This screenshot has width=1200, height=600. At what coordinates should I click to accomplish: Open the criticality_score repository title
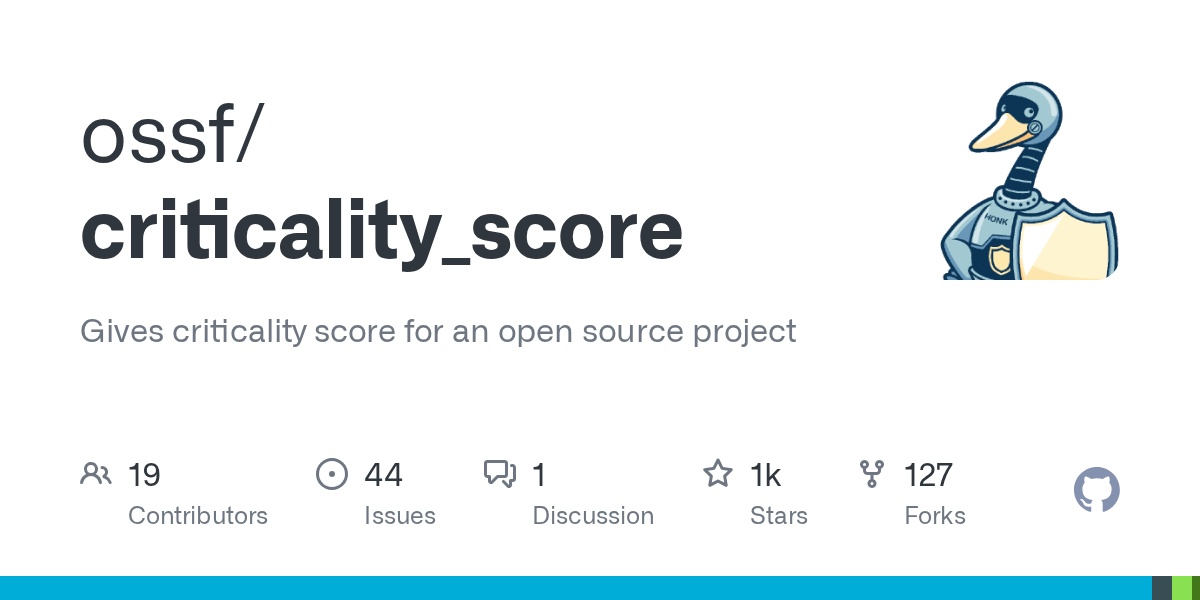coord(382,230)
